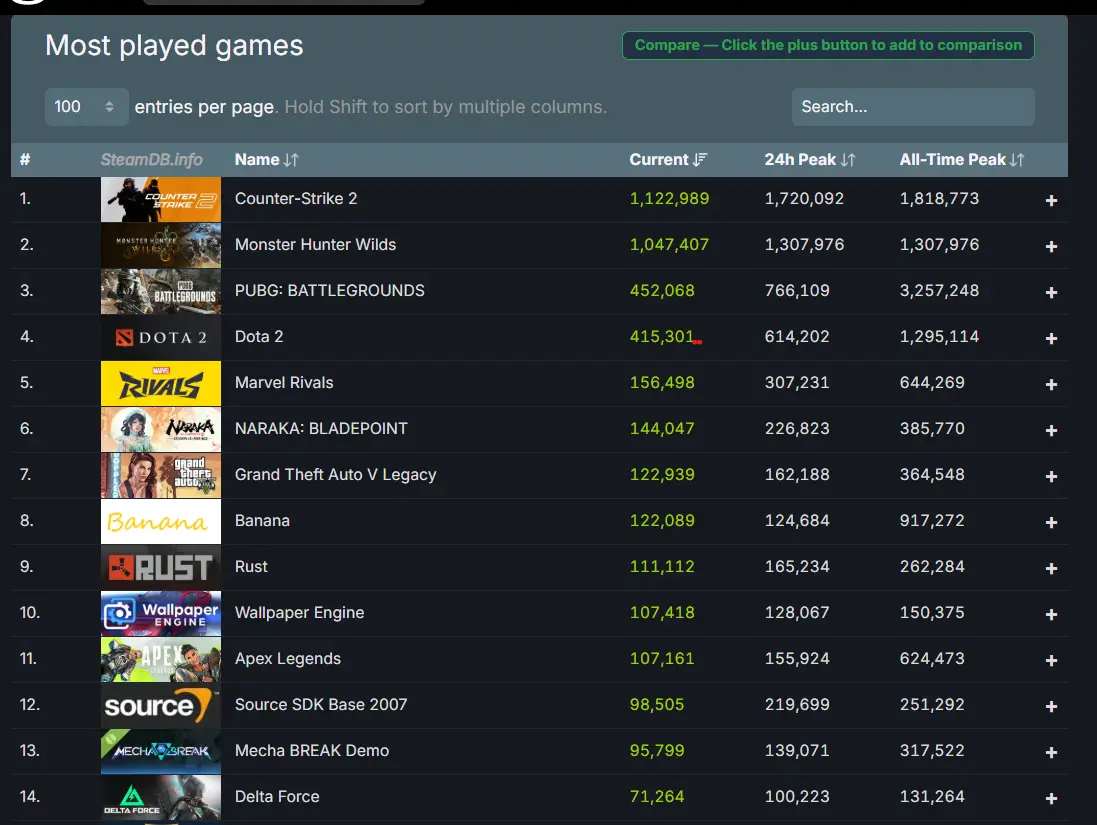Open the Rust name link
This screenshot has height=825, width=1097.
pos(251,567)
